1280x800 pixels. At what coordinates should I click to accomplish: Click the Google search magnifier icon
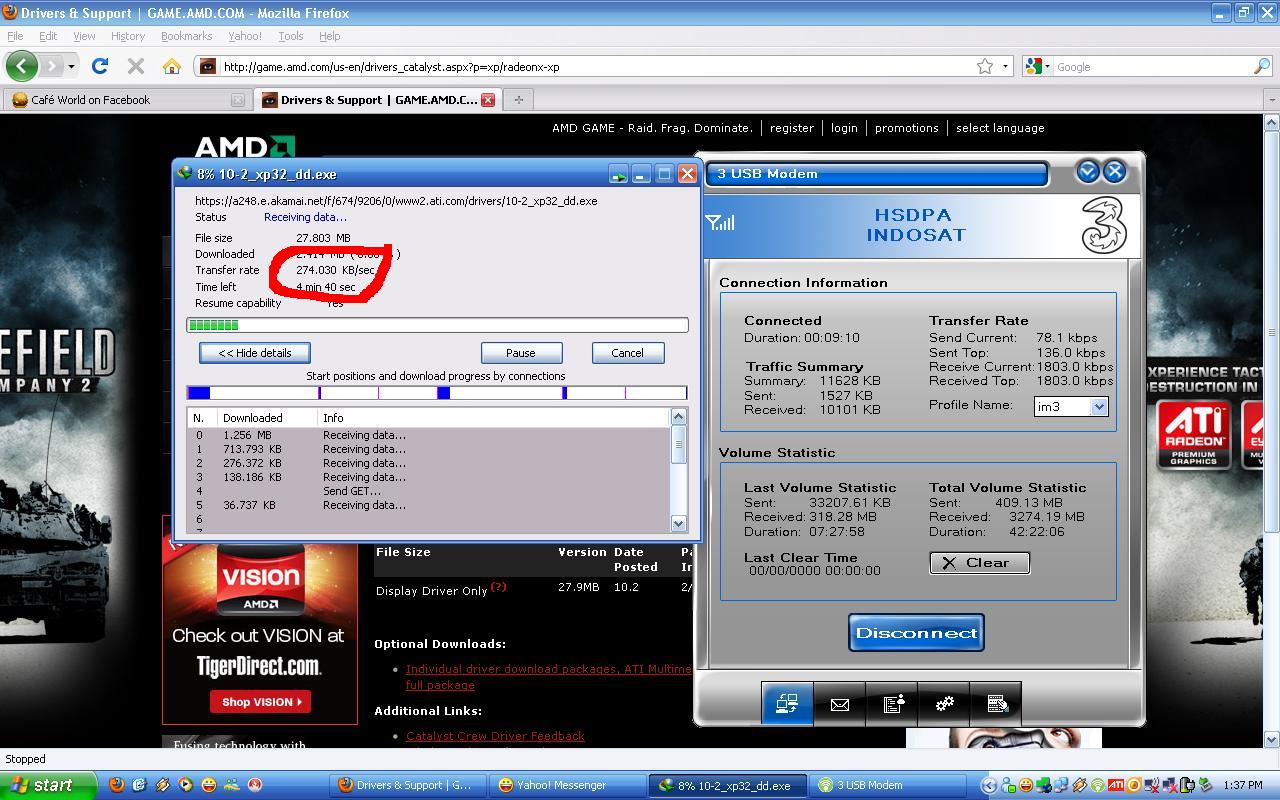1262,66
